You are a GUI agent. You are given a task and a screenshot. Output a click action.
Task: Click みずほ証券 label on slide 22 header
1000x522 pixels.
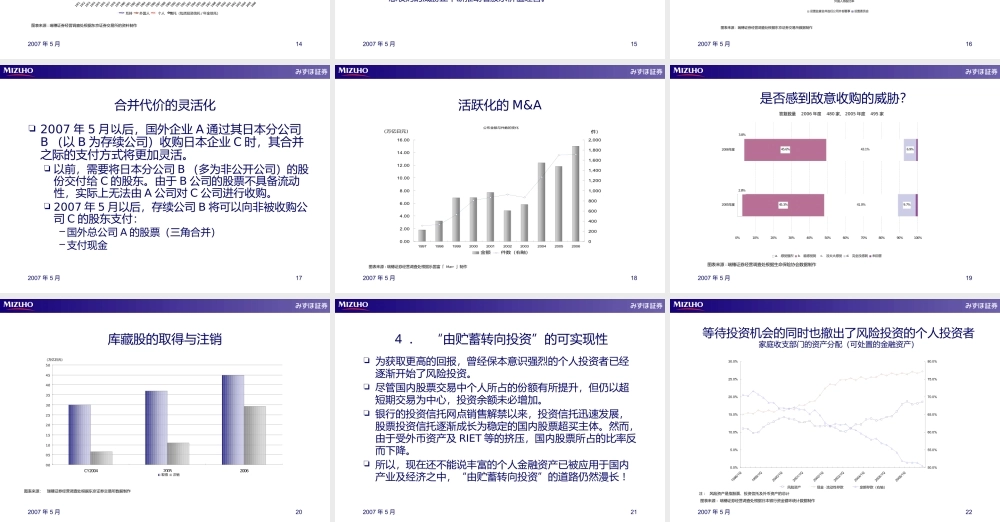tap(982, 306)
